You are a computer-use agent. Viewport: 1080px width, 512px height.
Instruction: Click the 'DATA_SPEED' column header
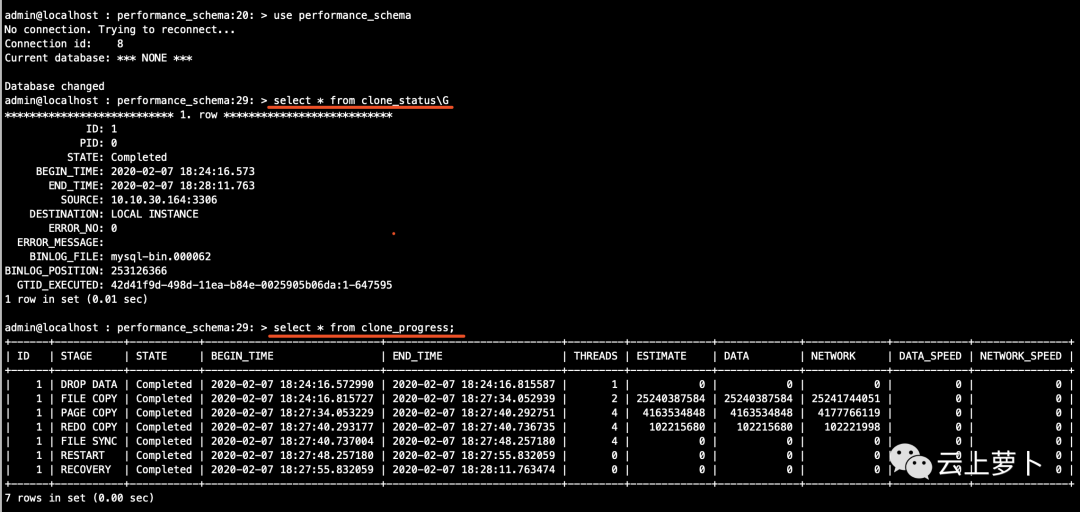click(x=930, y=356)
